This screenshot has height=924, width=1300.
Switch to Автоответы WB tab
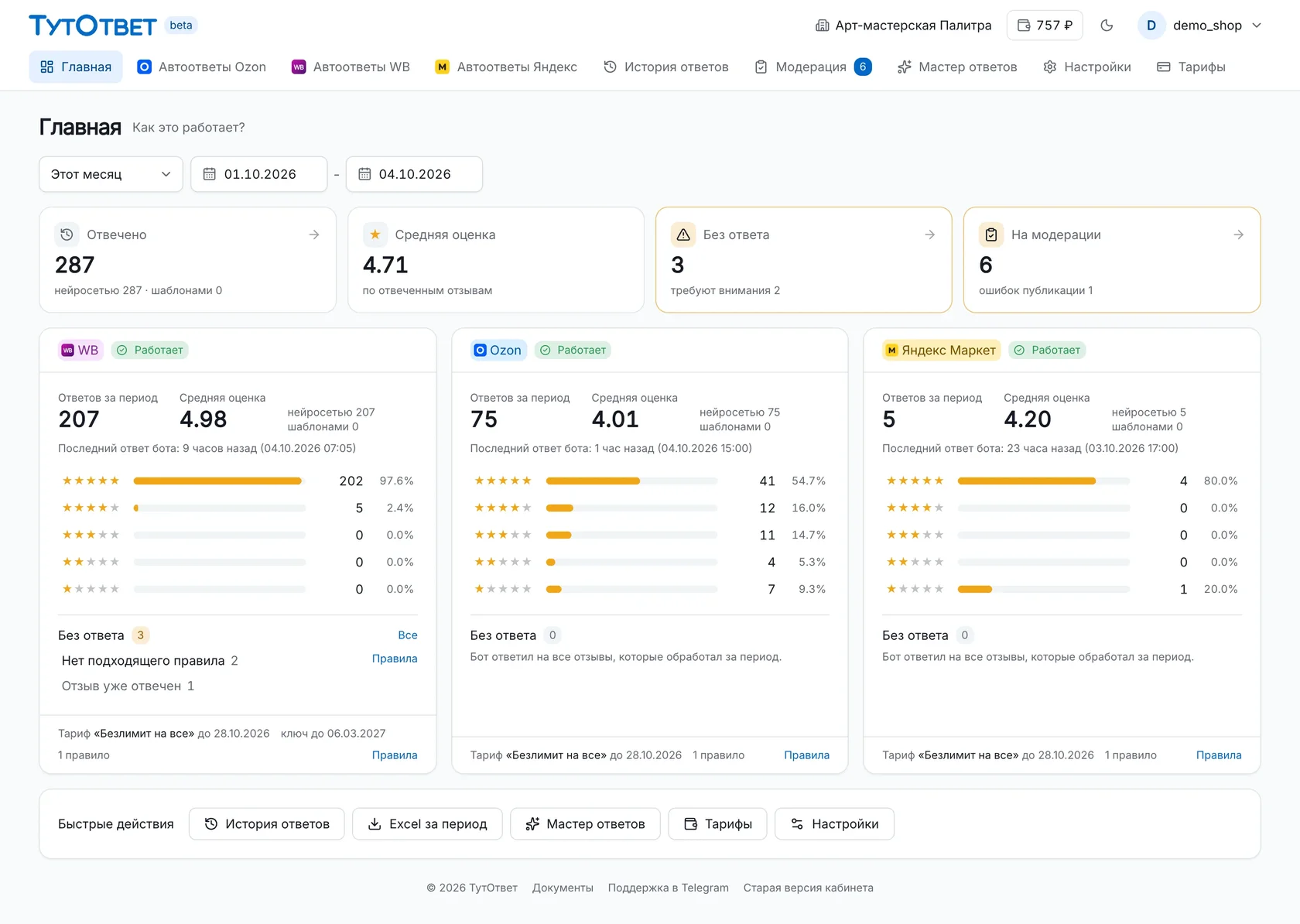[351, 67]
